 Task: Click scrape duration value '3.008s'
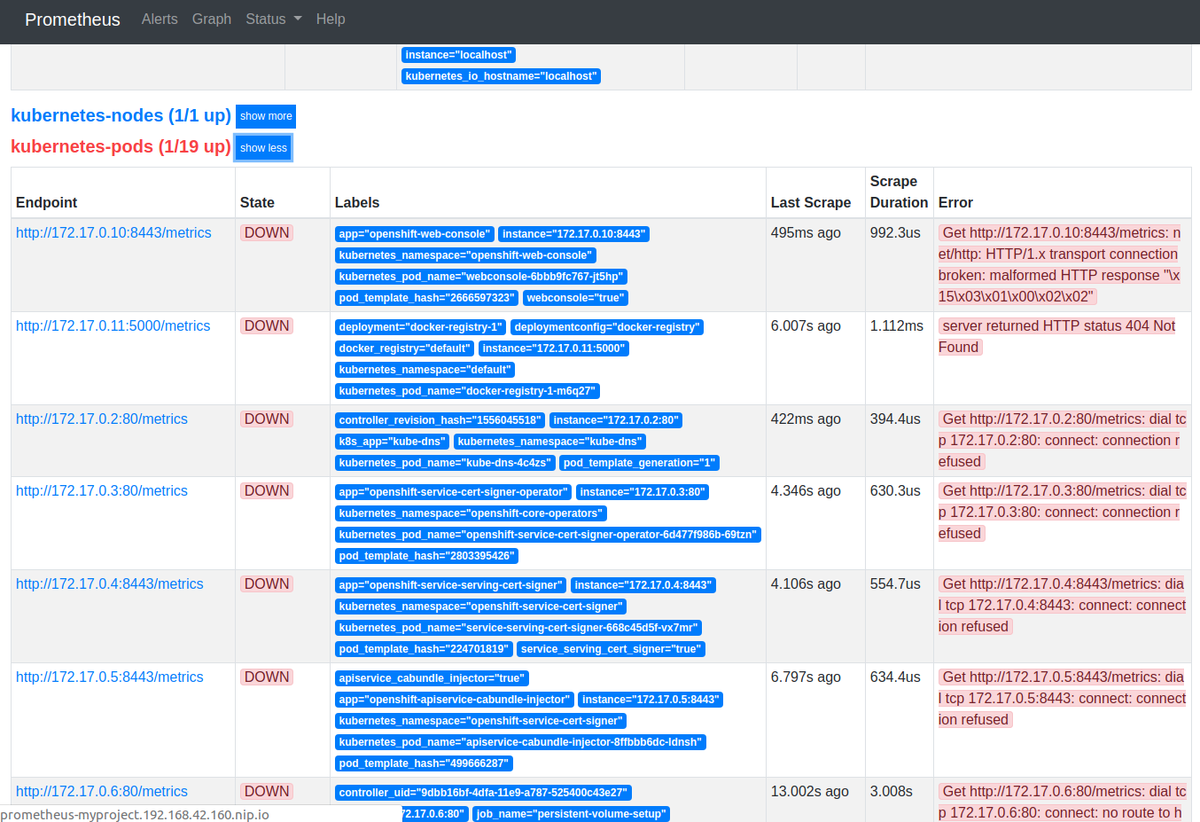click(891, 791)
